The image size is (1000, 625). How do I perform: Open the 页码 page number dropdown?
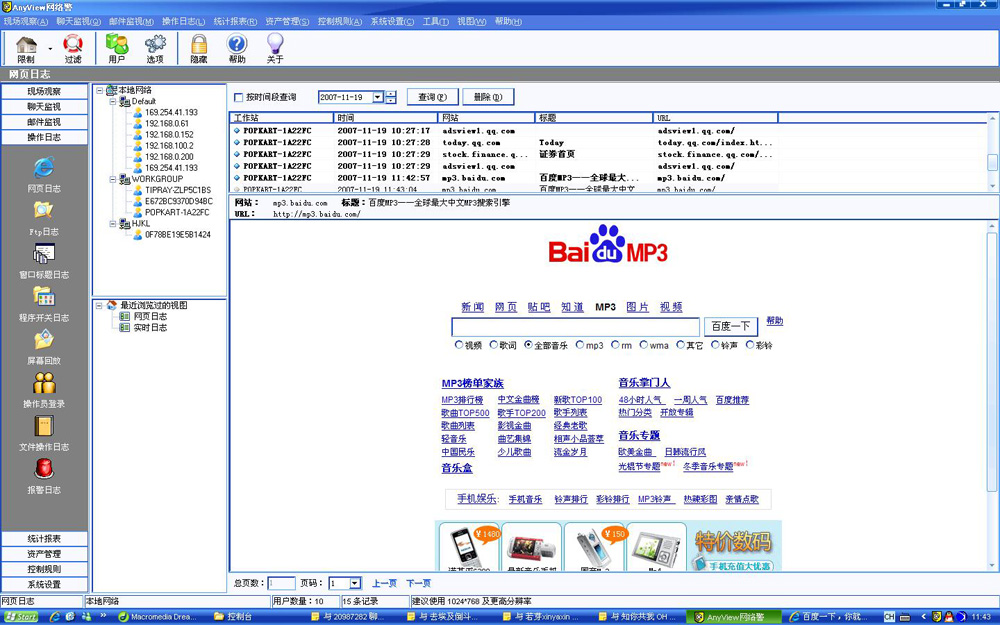pyautogui.click(x=355, y=583)
